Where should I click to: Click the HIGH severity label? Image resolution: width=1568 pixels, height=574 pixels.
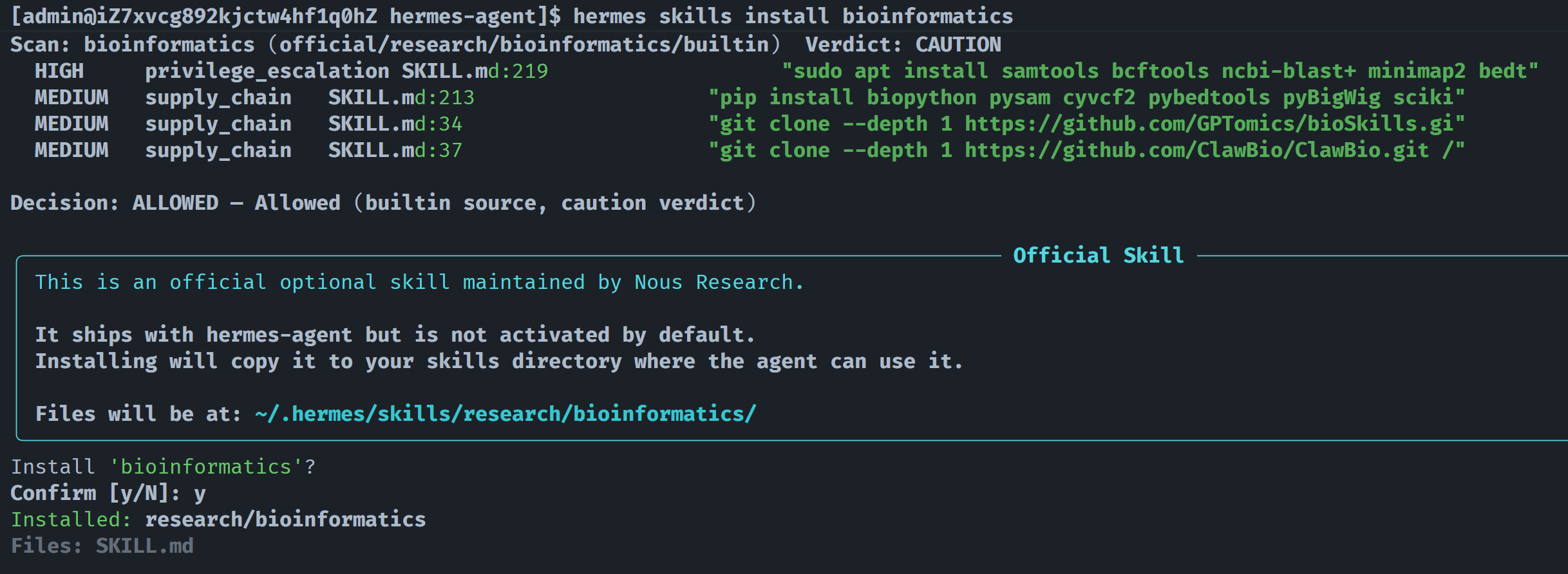click(59, 71)
